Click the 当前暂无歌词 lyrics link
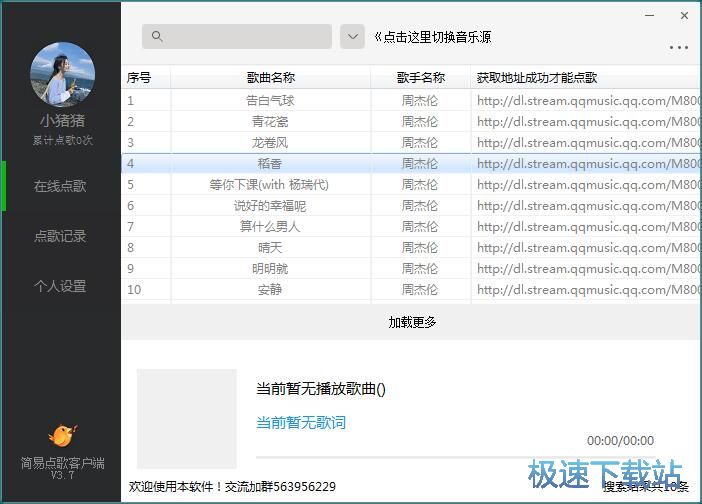Screen dimensions: 702x504 [301, 422]
